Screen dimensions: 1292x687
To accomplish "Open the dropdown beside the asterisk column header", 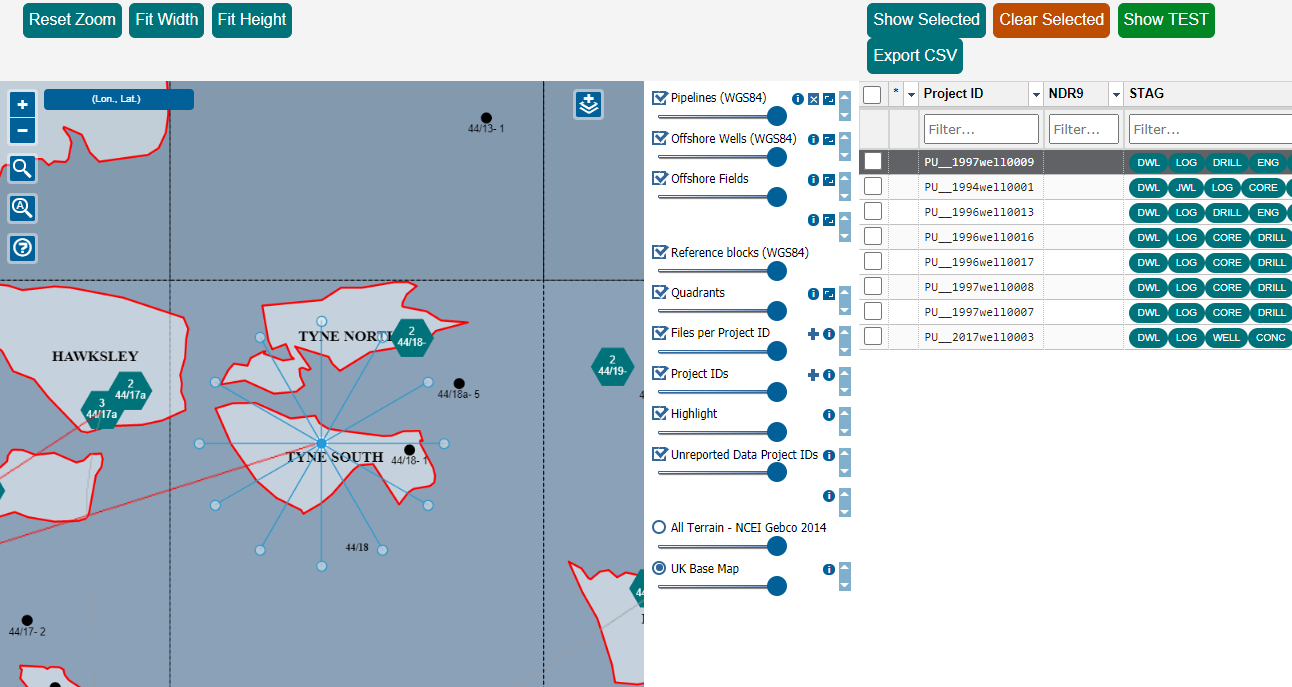I will point(912,93).
